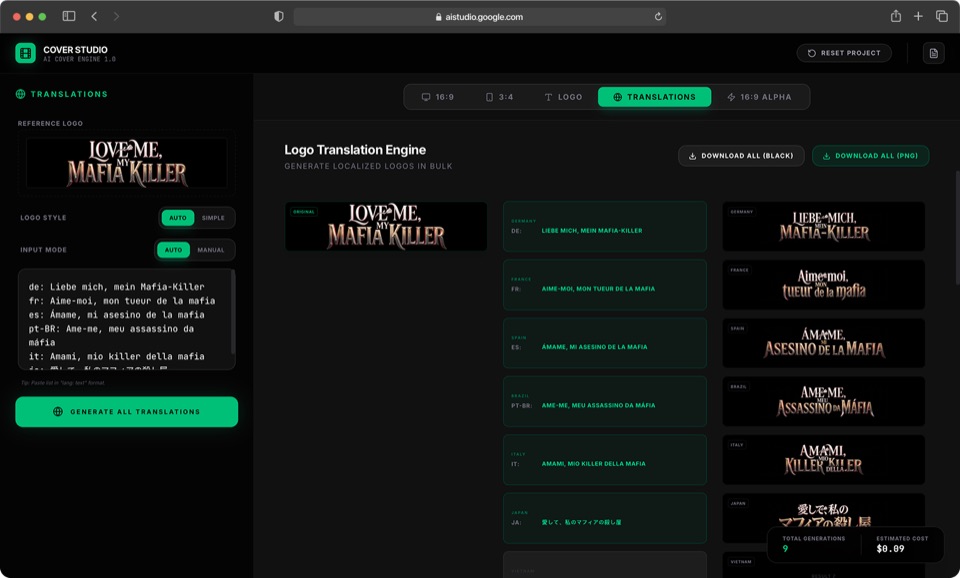
Task: Switch Input Mode to Manual
Action: pyautogui.click(x=211, y=250)
